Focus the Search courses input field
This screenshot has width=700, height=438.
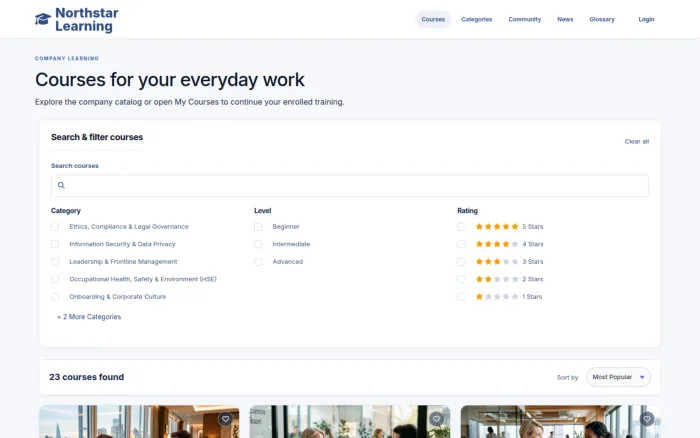350,185
